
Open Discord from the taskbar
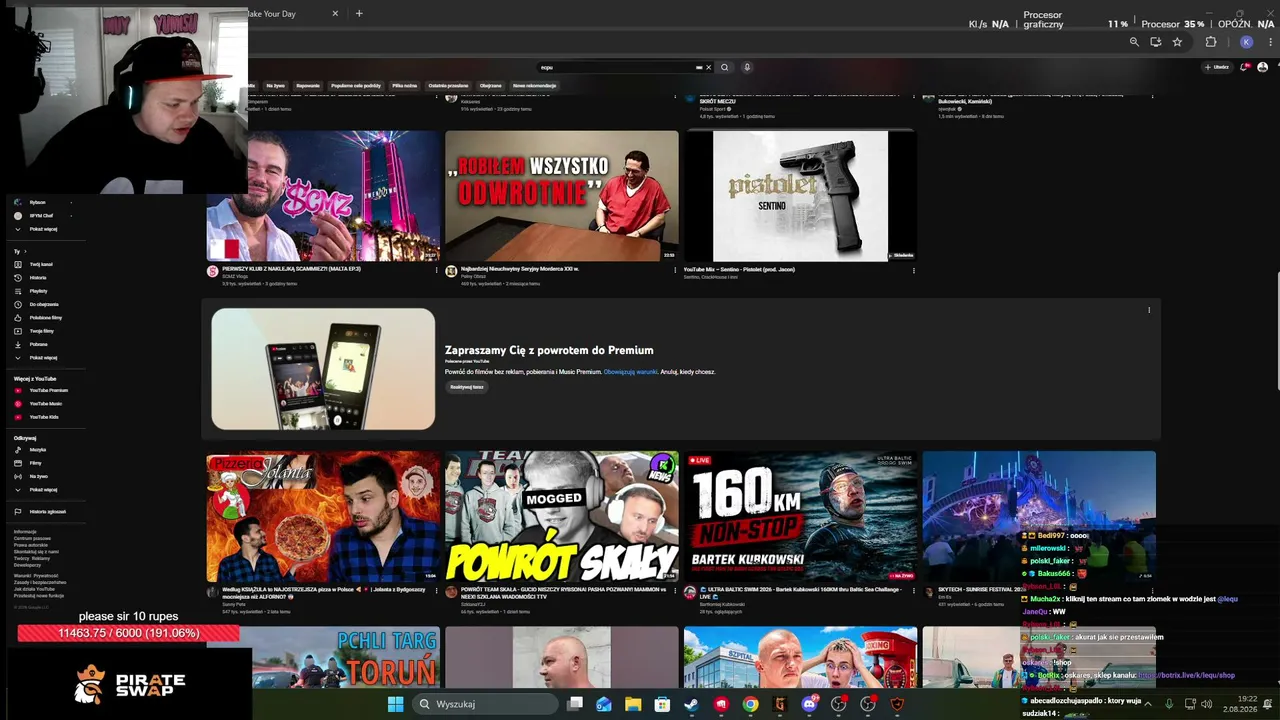[809, 704]
